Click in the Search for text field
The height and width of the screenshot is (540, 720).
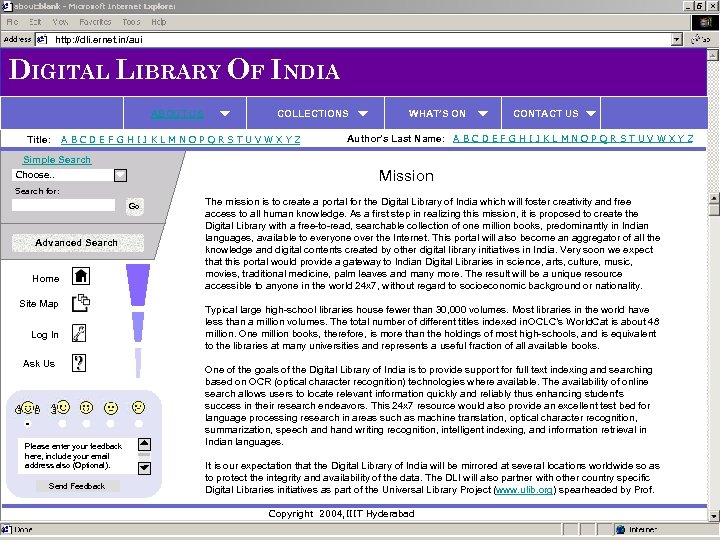[63, 205]
